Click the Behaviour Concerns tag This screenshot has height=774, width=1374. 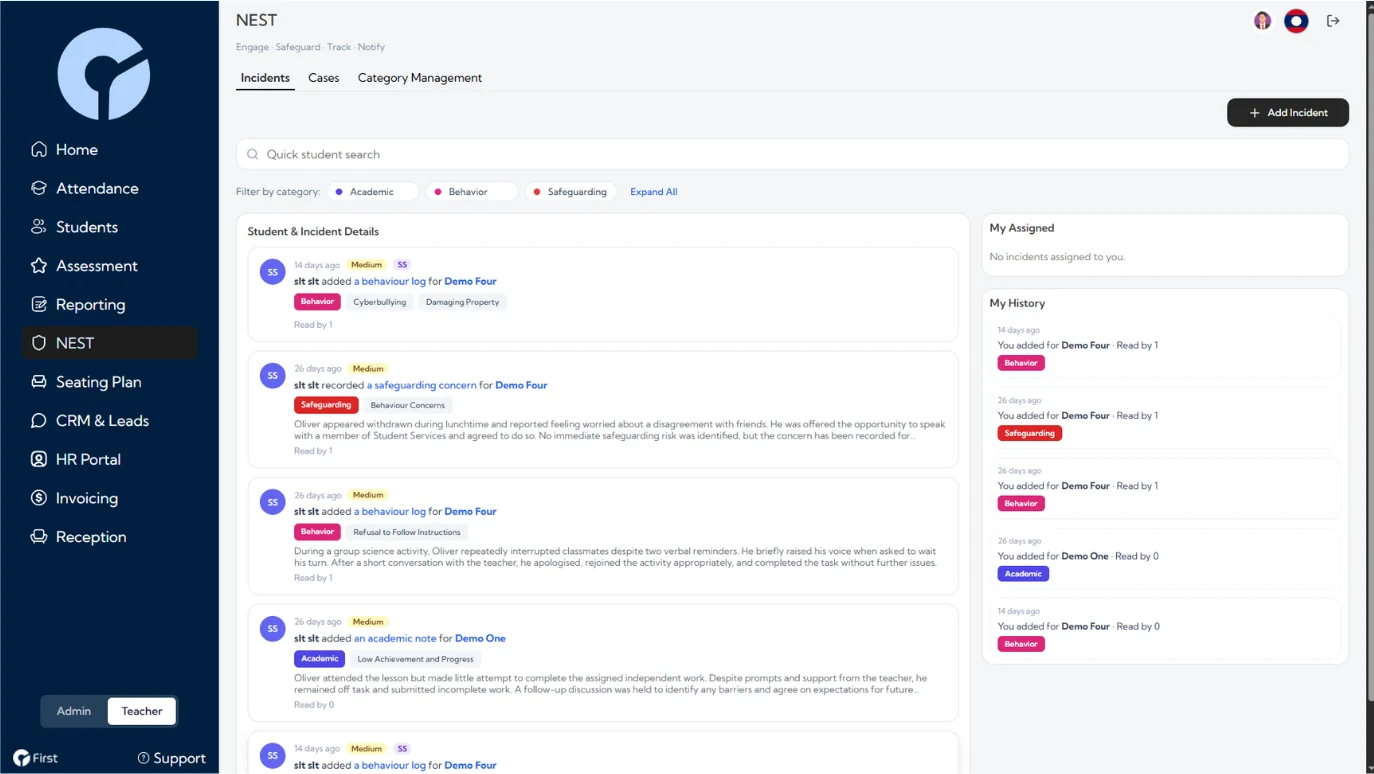click(x=408, y=405)
